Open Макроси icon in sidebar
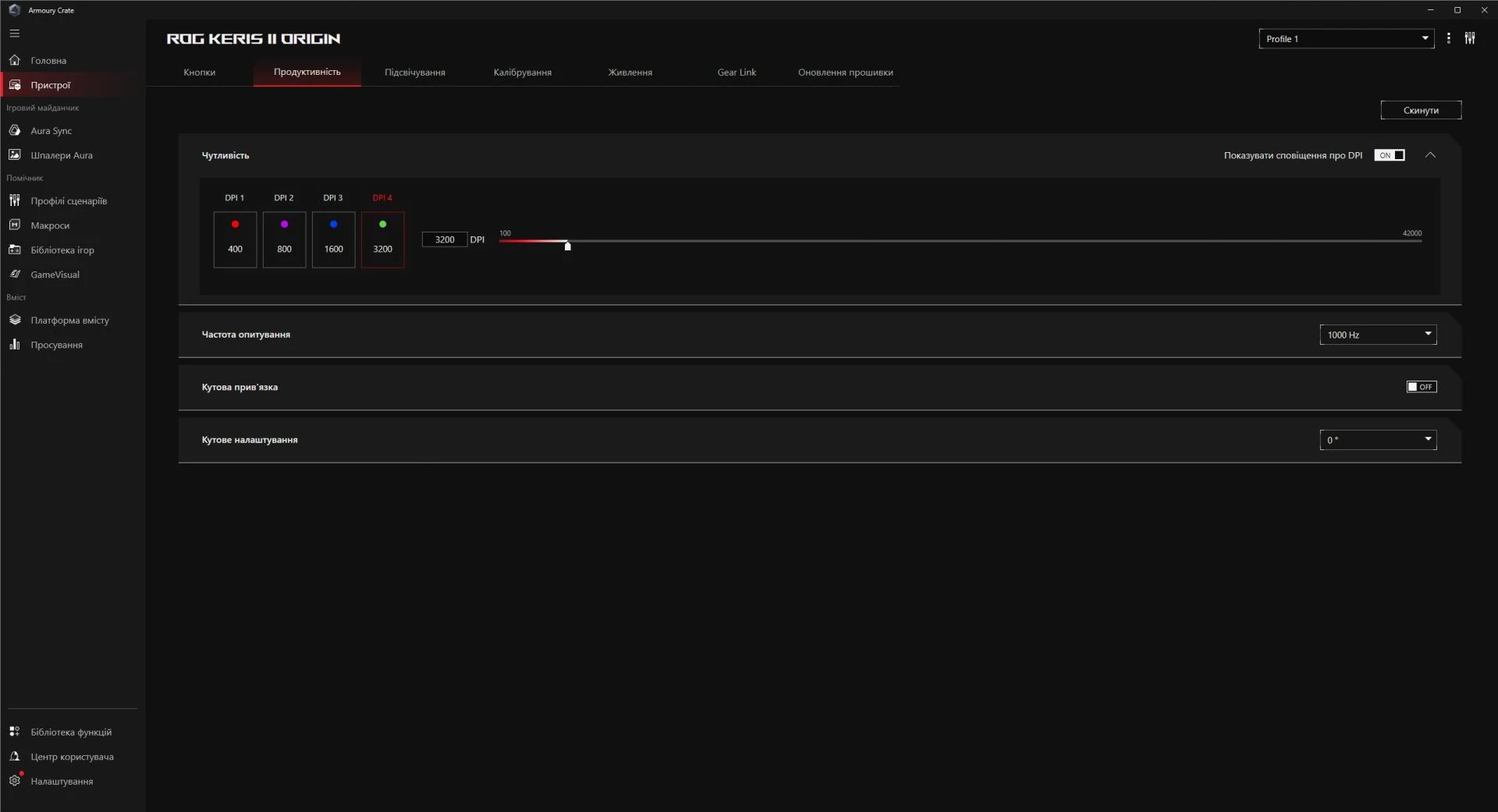1498x812 pixels. pyautogui.click(x=15, y=225)
